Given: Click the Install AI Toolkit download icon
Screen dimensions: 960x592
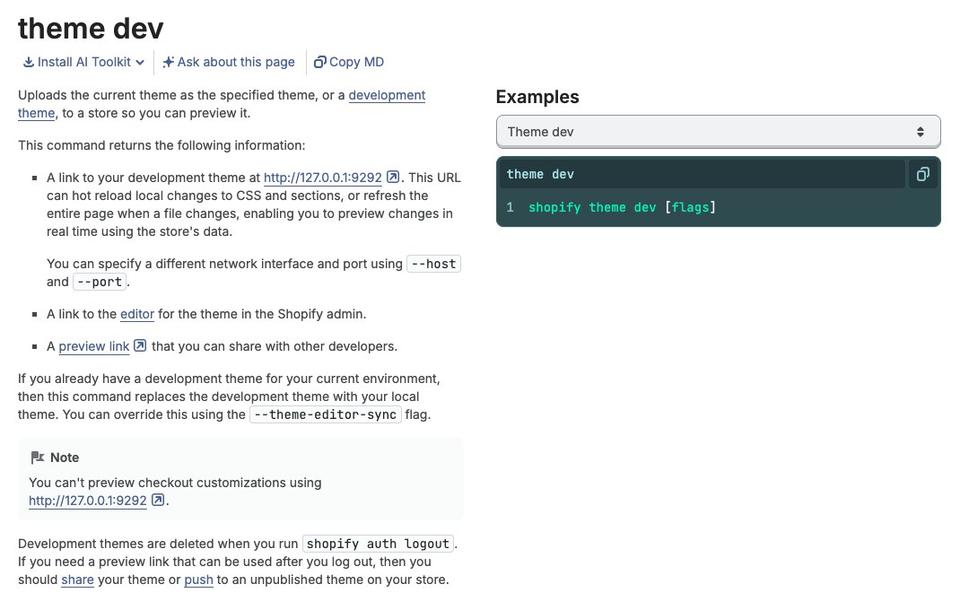Looking at the screenshot, I should pos(28,62).
